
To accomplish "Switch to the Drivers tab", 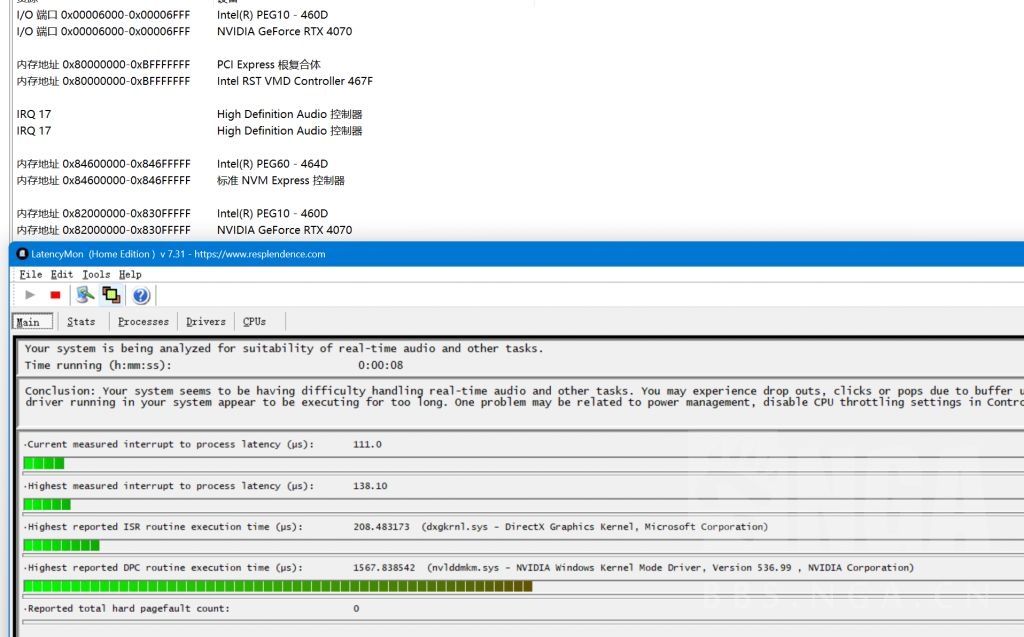I will (206, 321).
